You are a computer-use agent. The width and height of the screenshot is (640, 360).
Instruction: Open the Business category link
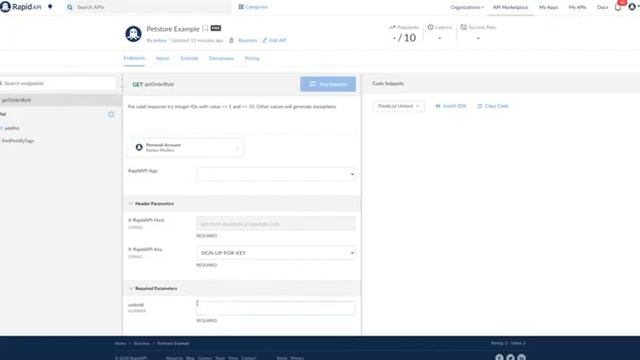[247, 40]
